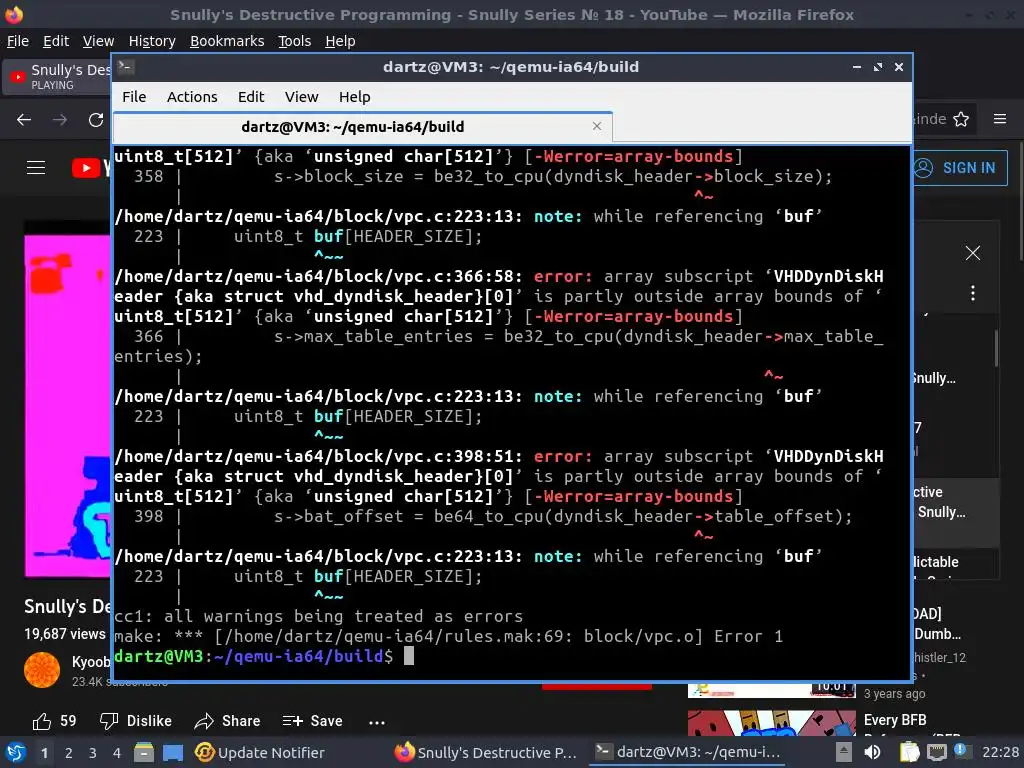
Task: Open terminal Help menu
Action: 354,97
